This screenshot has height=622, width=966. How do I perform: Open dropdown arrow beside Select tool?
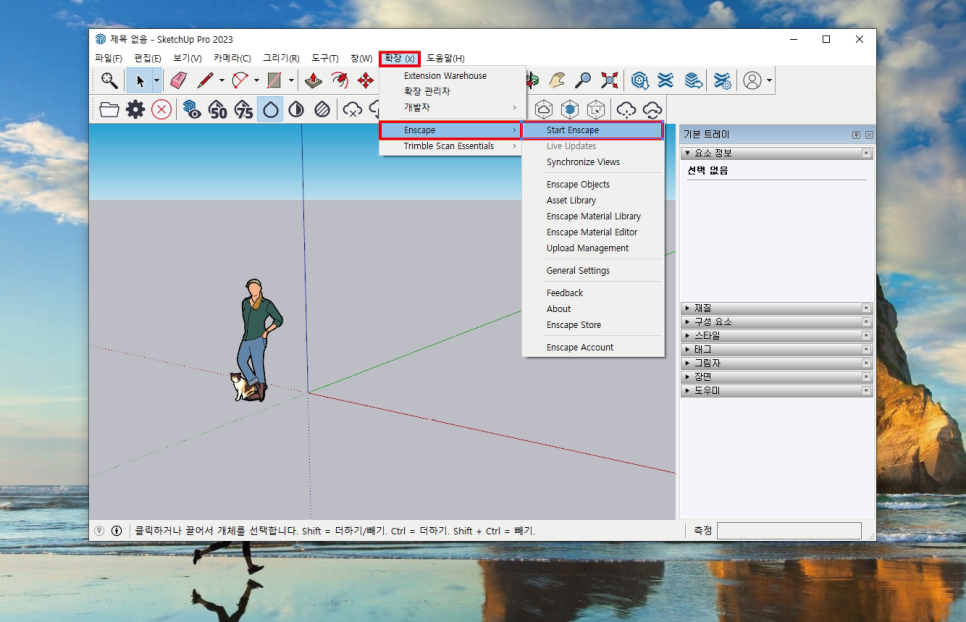tap(156, 81)
